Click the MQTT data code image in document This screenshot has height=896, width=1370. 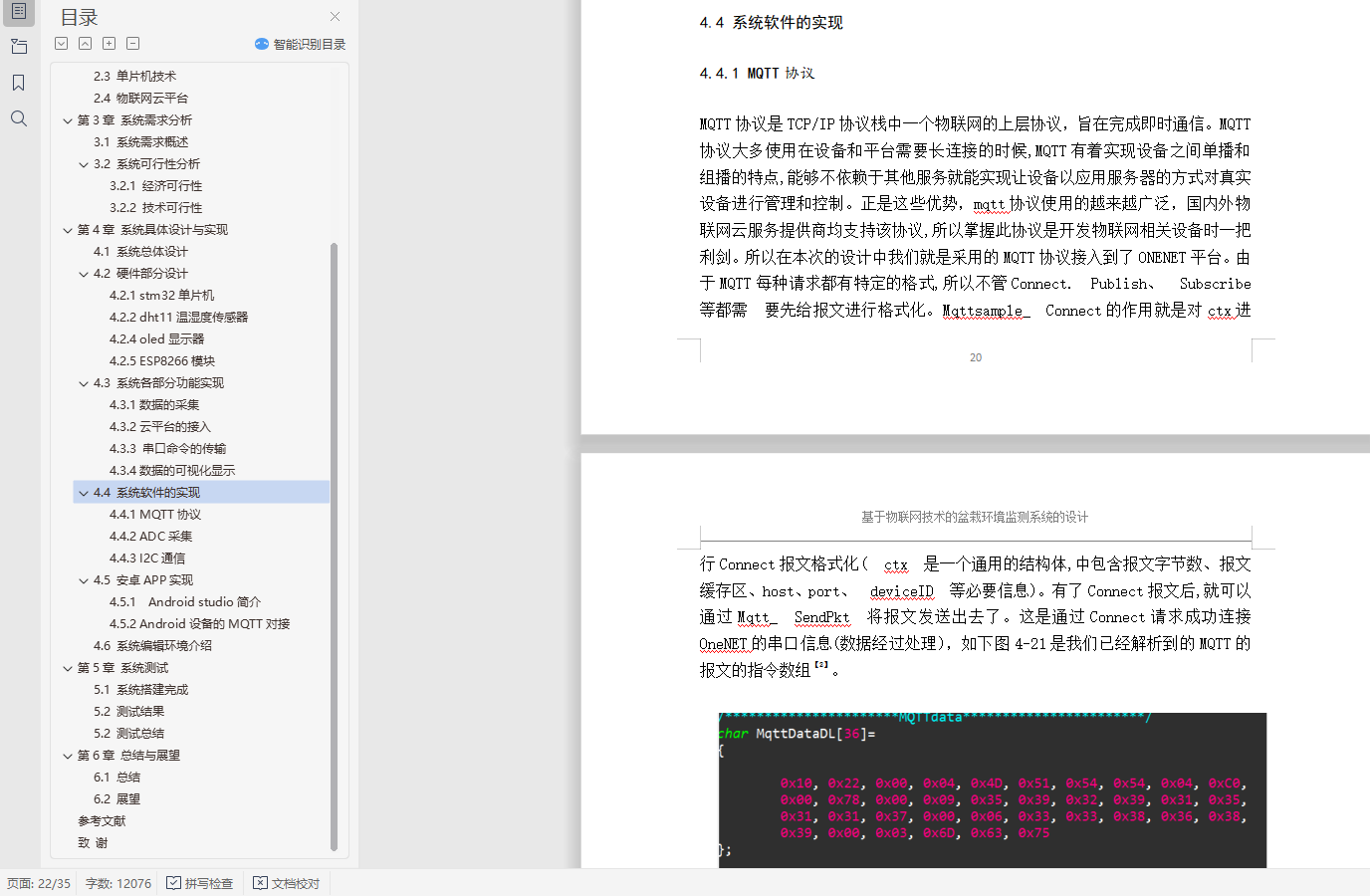pyautogui.click(x=993, y=789)
